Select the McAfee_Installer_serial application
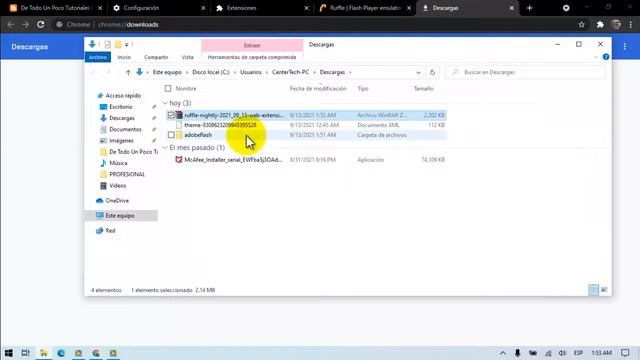This screenshot has height=360, width=640. coord(233,160)
